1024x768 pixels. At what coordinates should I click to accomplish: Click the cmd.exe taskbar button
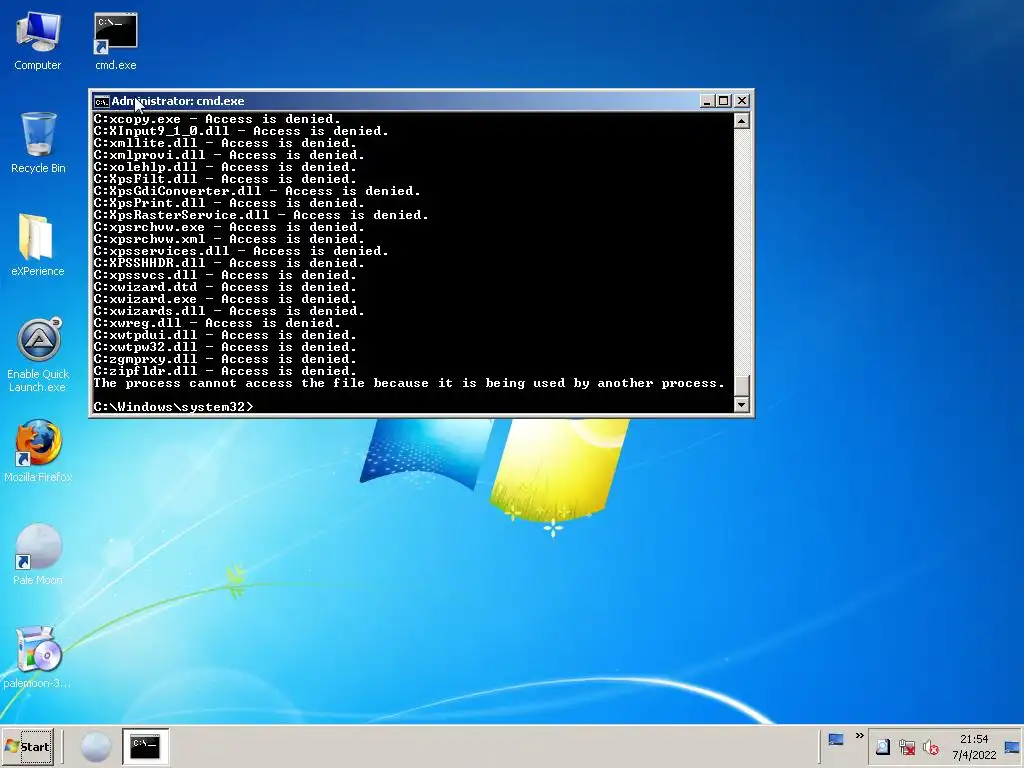145,746
